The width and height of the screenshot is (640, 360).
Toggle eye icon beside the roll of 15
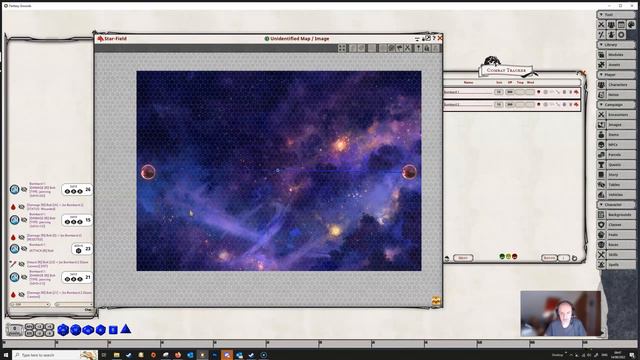pos(24,220)
